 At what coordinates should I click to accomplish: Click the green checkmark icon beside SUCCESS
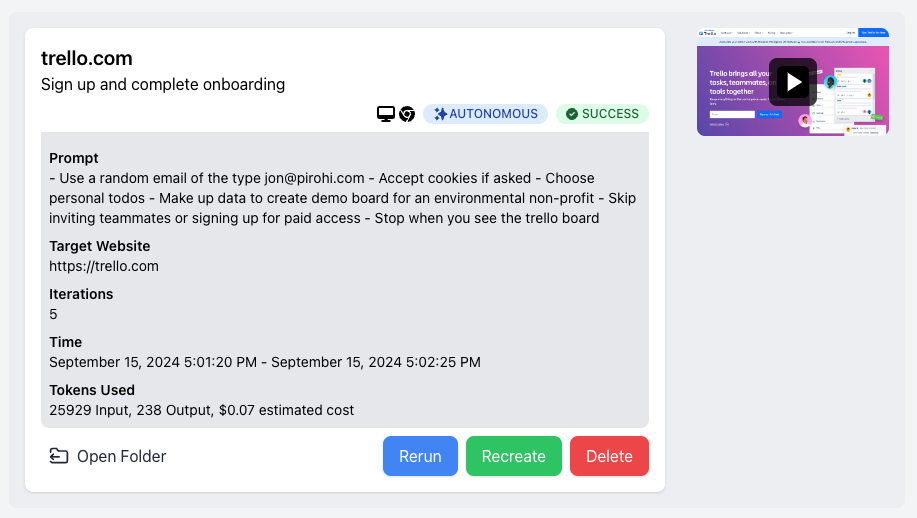(x=572, y=114)
